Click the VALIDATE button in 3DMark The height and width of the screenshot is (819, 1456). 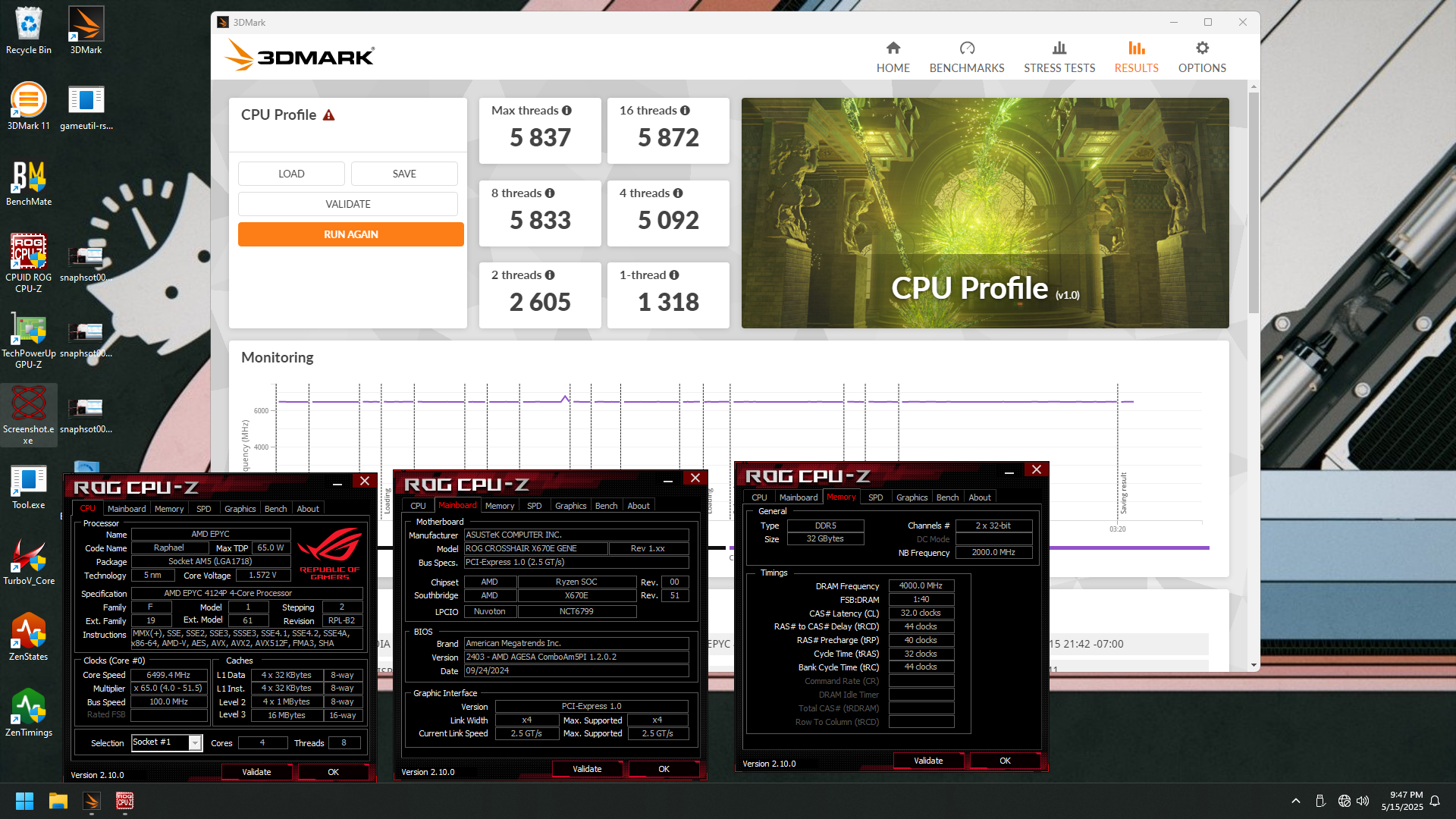click(348, 204)
